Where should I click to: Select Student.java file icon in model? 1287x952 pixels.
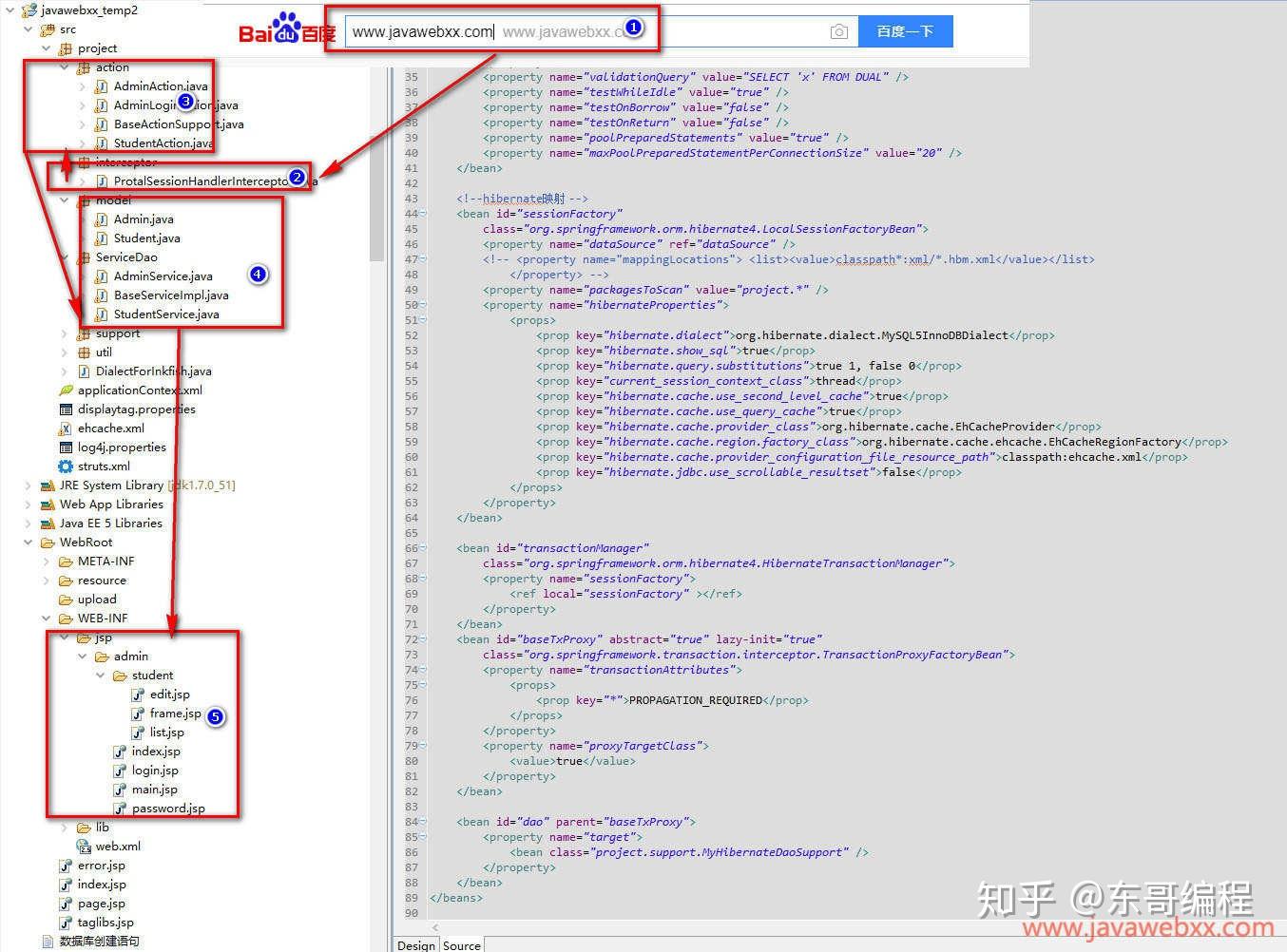click(x=102, y=238)
